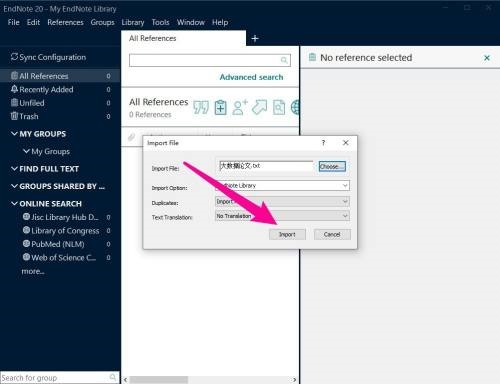Close the Import File dialog
This screenshot has height=384, width=500.
346,143
